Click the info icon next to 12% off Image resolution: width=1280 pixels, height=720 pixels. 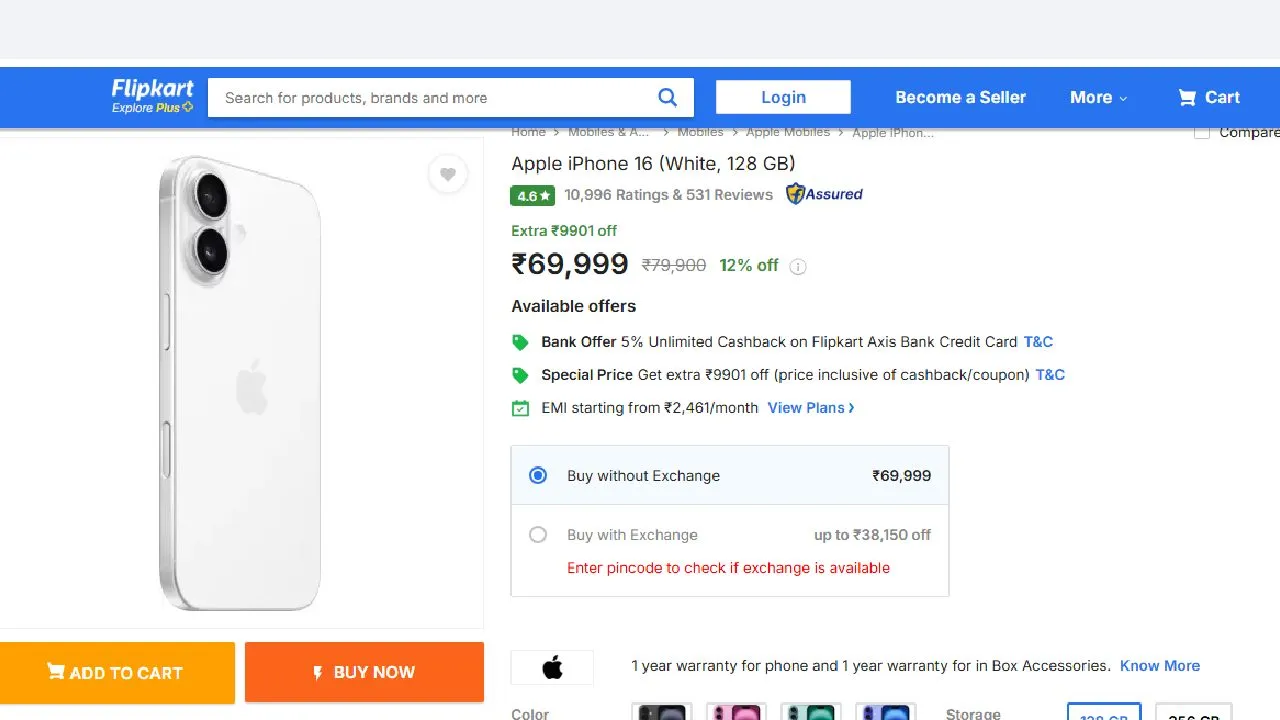(797, 266)
